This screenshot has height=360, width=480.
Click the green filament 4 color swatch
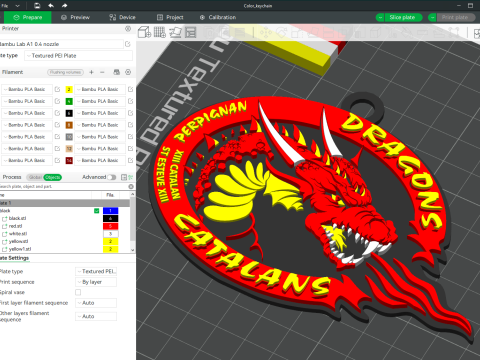pyautogui.click(x=69, y=101)
